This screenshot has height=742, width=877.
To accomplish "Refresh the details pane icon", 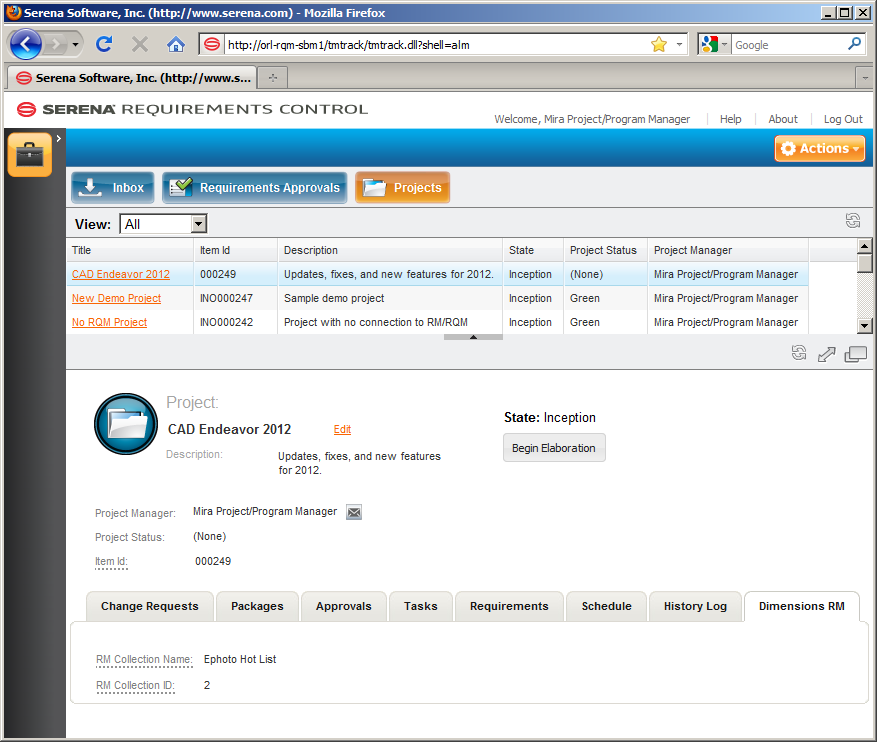I will (799, 353).
